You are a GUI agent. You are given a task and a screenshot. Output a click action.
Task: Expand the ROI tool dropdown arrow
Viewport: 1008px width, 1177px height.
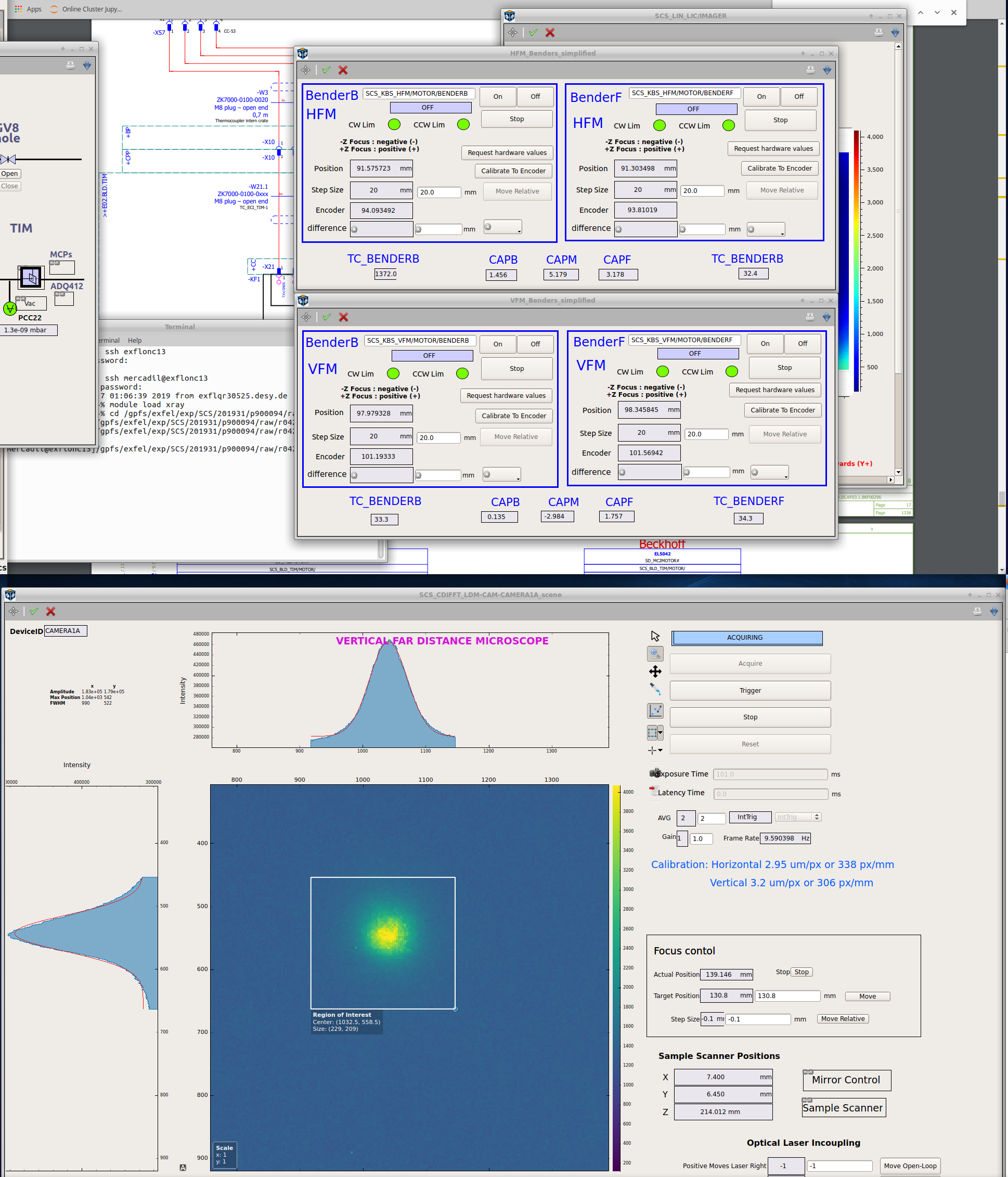[660, 733]
